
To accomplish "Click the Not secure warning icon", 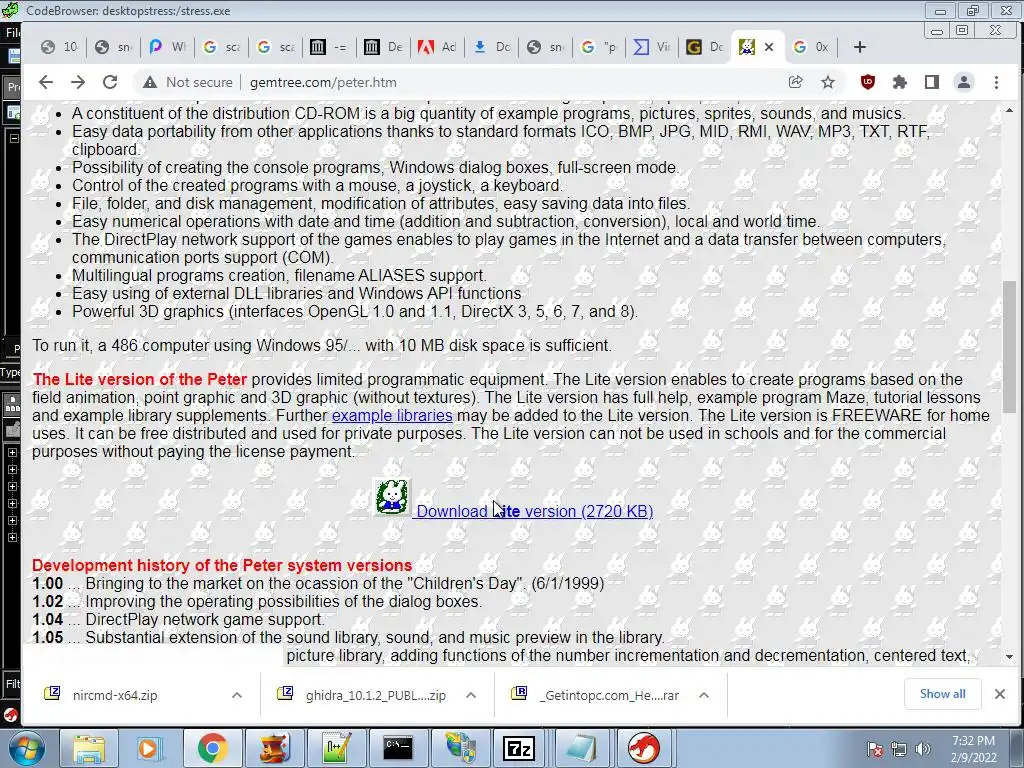I will pos(150,82).
